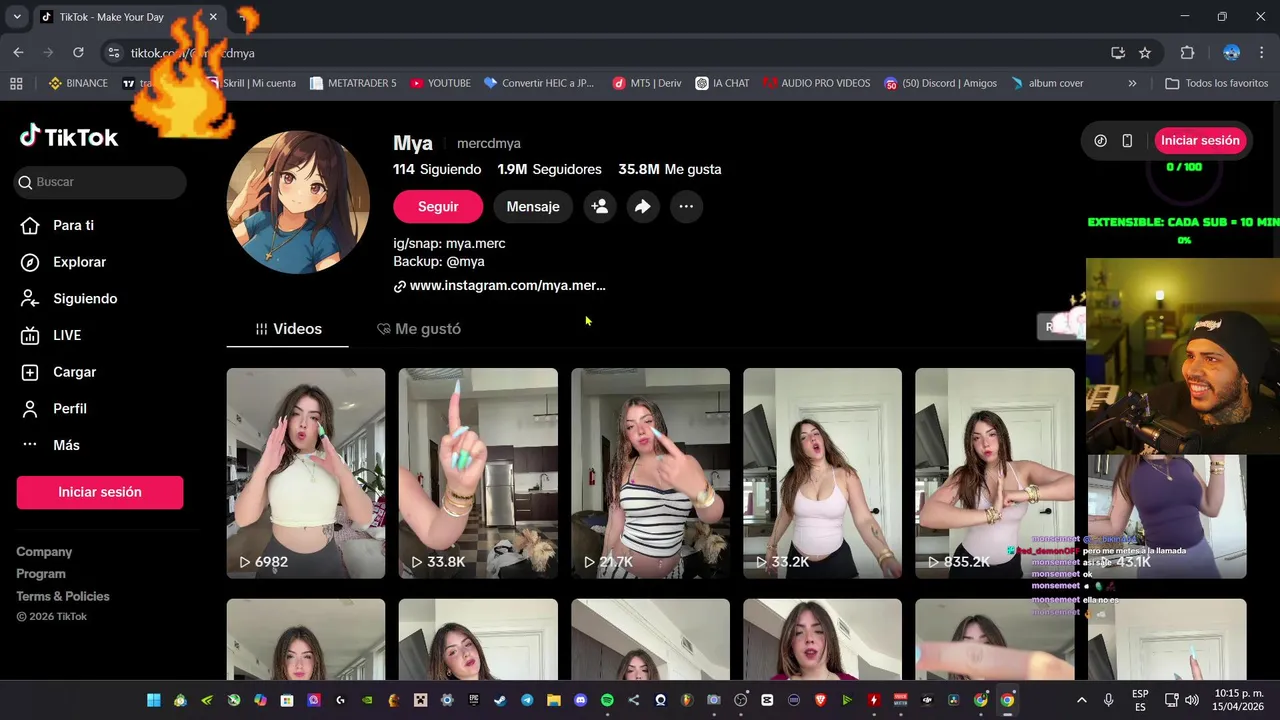This screenshot has width=1280, height=720.
Task: Open the Windows Start menu
Action: click(154, 700)
